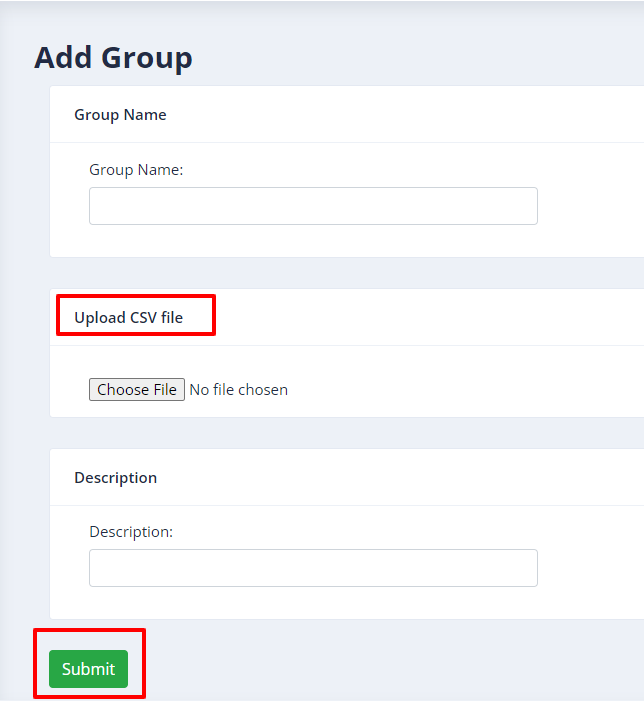Click the 'Add Group' page heading

[113, 58]
